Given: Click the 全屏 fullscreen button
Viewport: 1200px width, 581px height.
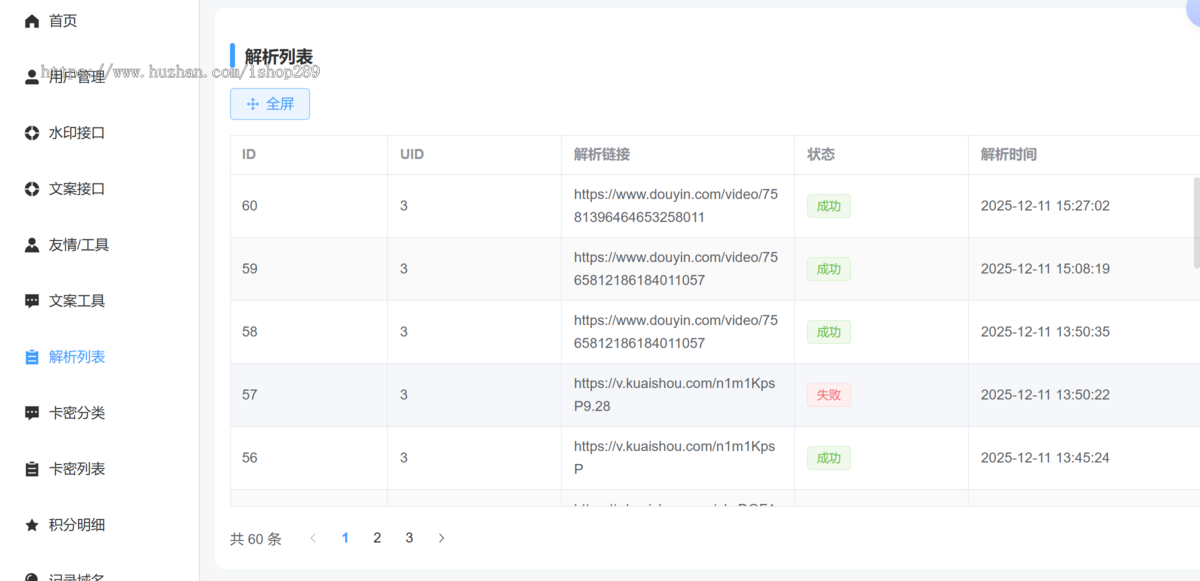Looking at the screenshot, I should [x=270, y=104].
